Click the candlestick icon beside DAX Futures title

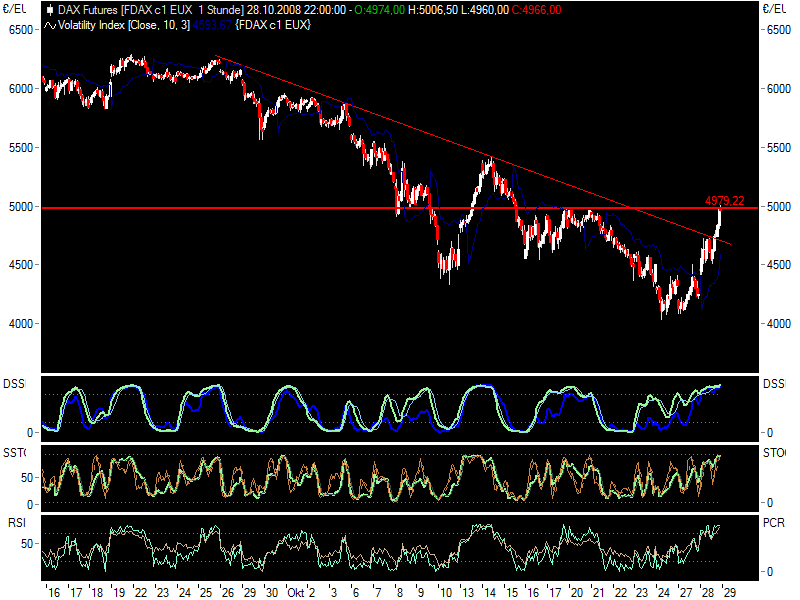(x=50, y=10)
